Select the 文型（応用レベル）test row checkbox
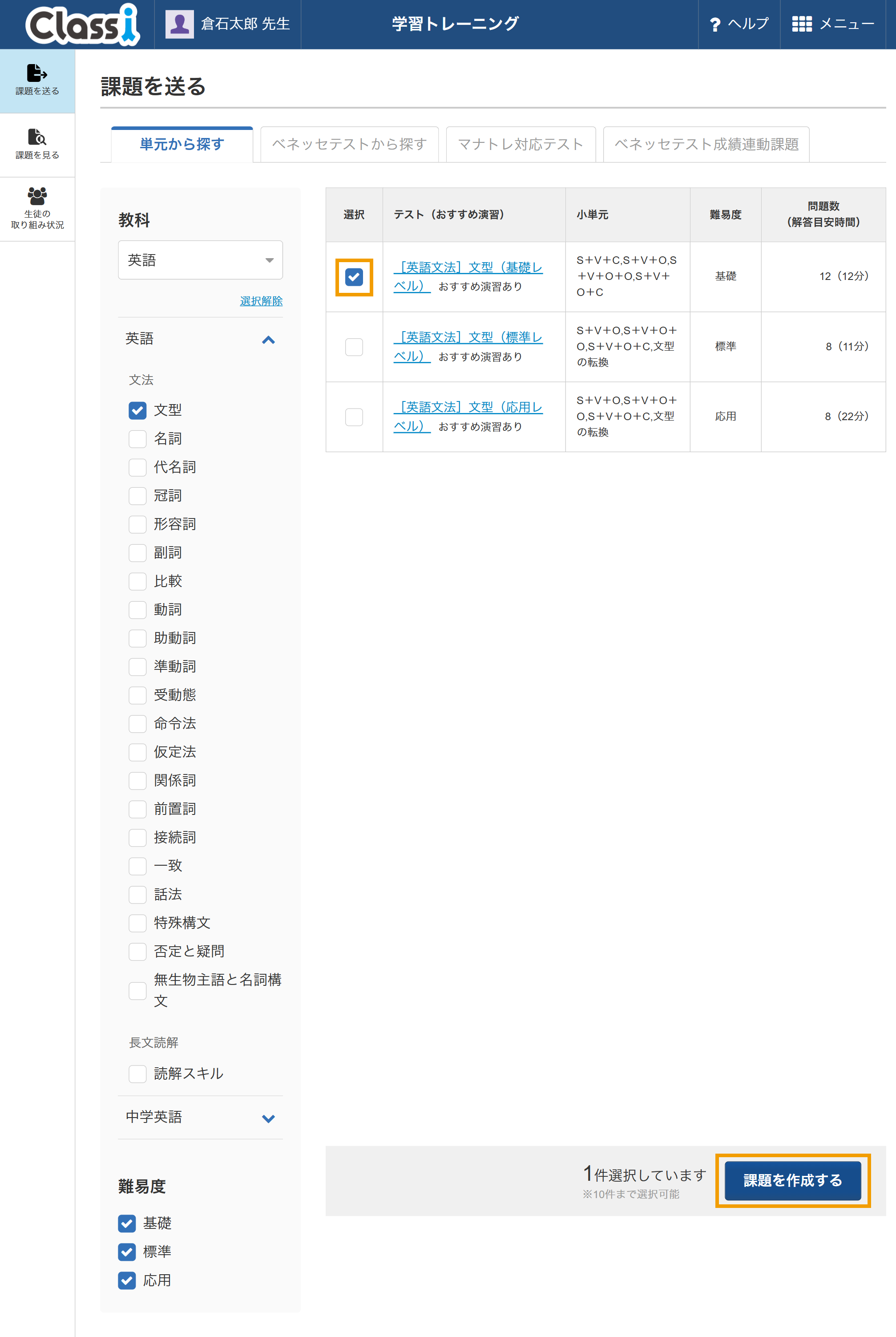Screen dimensions: 896x1337 (354, 417)
